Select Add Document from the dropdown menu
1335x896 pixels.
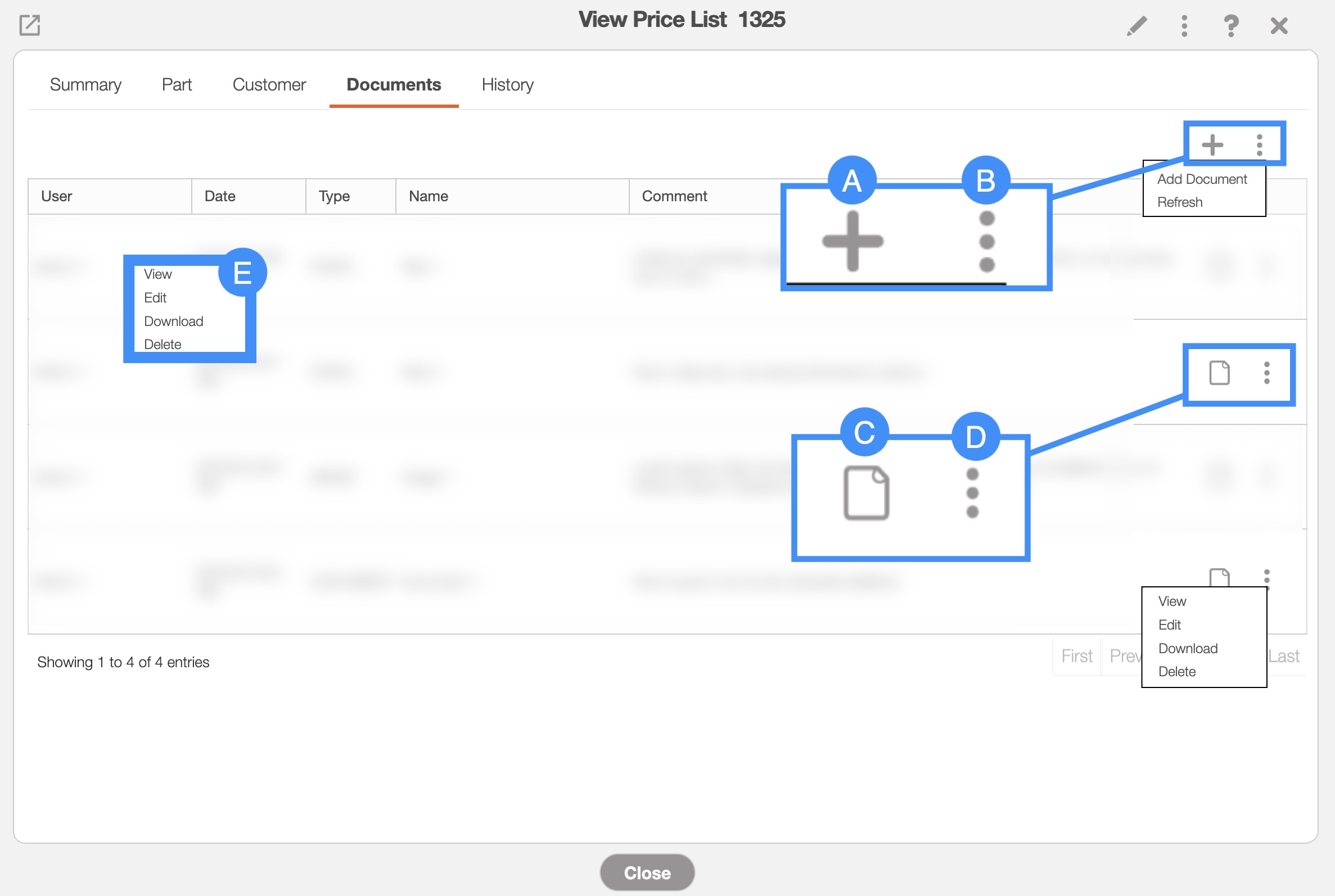[x=1202, y=179]
